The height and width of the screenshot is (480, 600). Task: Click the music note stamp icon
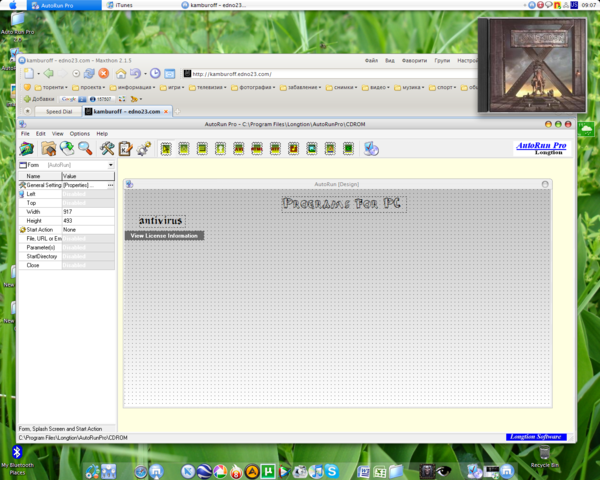point(293,149)
